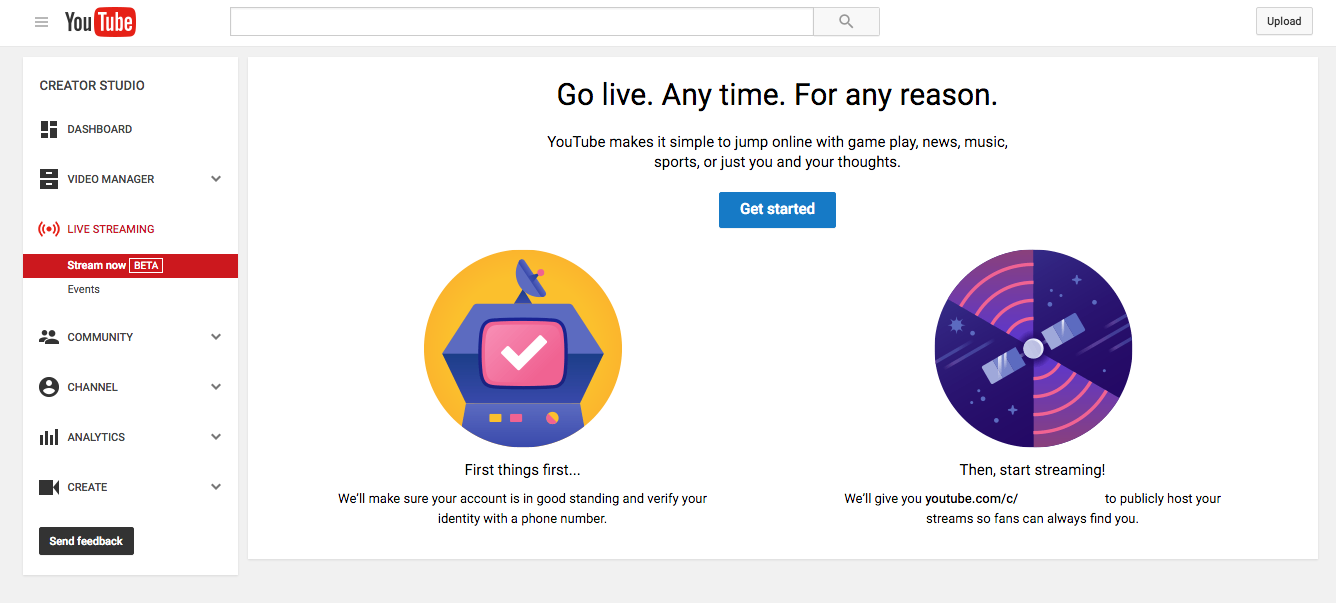1336x603 pixels.
Task: Expand the Channel section chevron
Action: (216, 387)
